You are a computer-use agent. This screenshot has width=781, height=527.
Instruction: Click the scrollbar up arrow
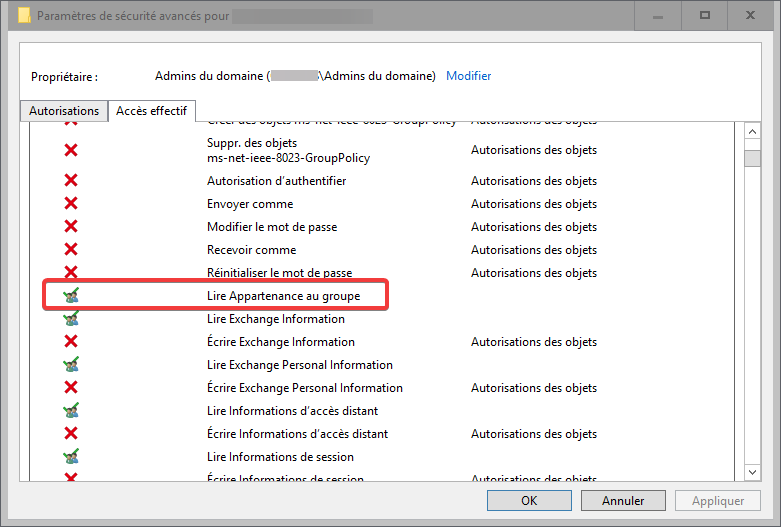click(752, 132)
